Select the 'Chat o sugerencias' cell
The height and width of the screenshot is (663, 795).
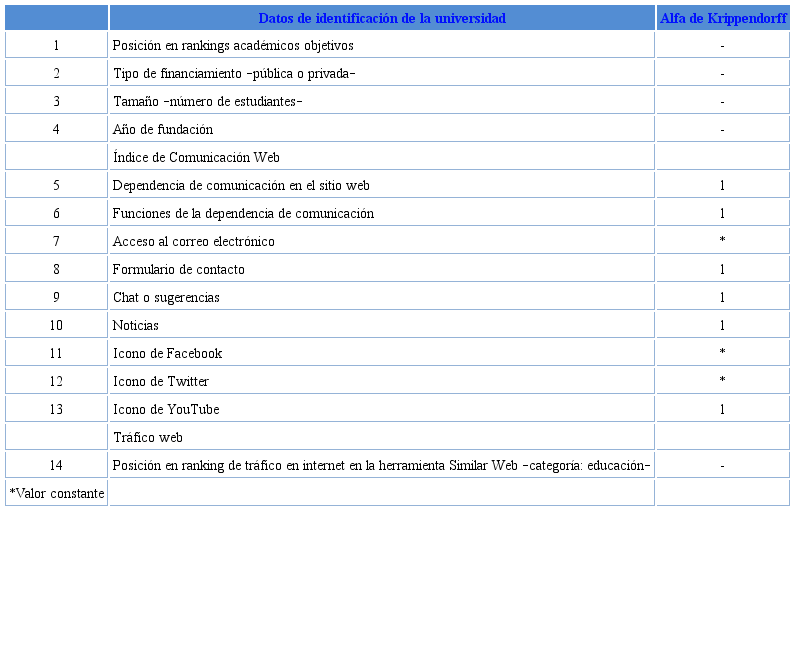tap(166, 298)
